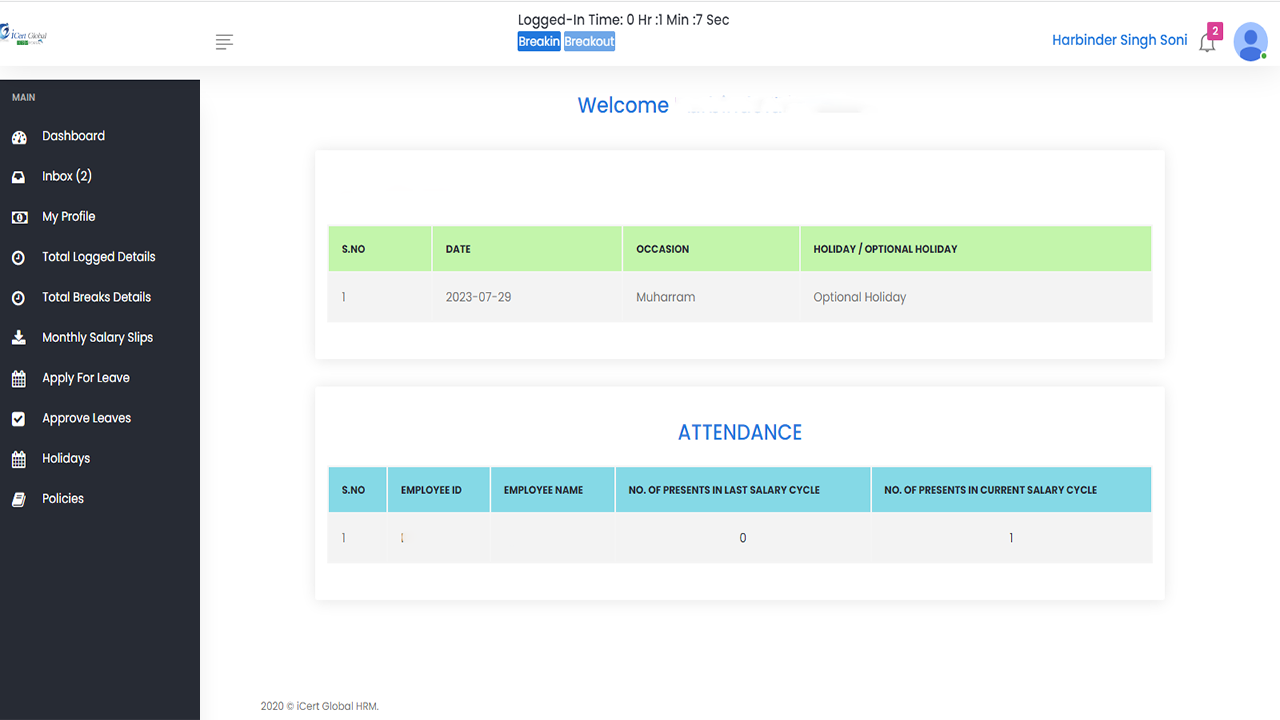The width and height of the screenshot is (1280, 720).
Task: Click the Holidays calendar icon
Action: pos(18,459)
